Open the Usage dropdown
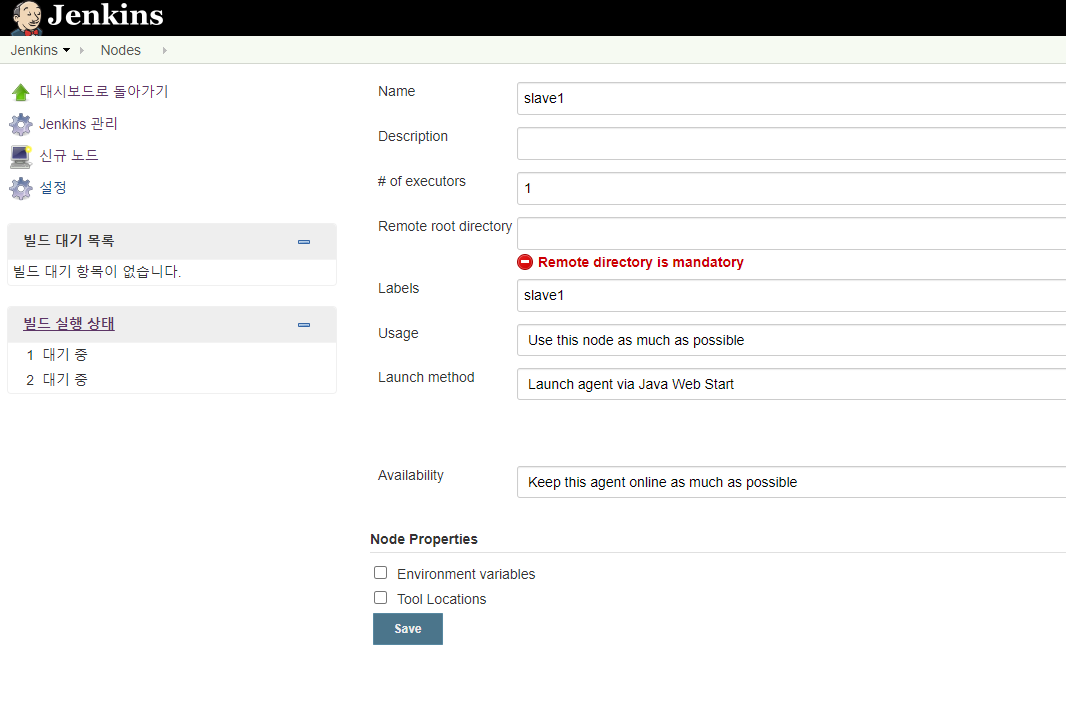Image resolution: width=1066 pixels, height=709 pixels. (x=791, y=340)
